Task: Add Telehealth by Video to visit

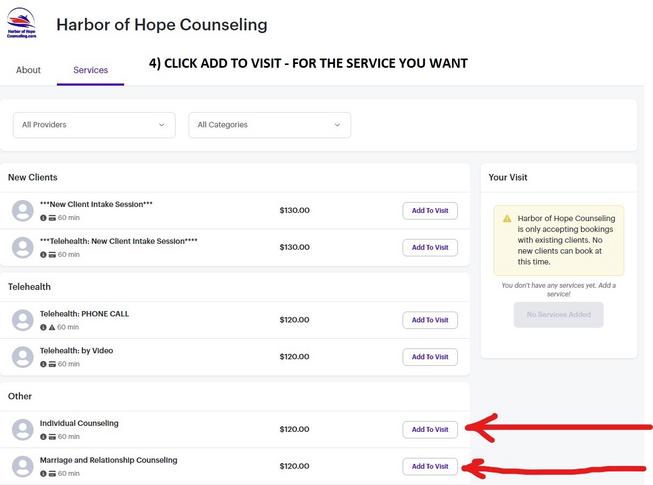Action: [430, 357]
